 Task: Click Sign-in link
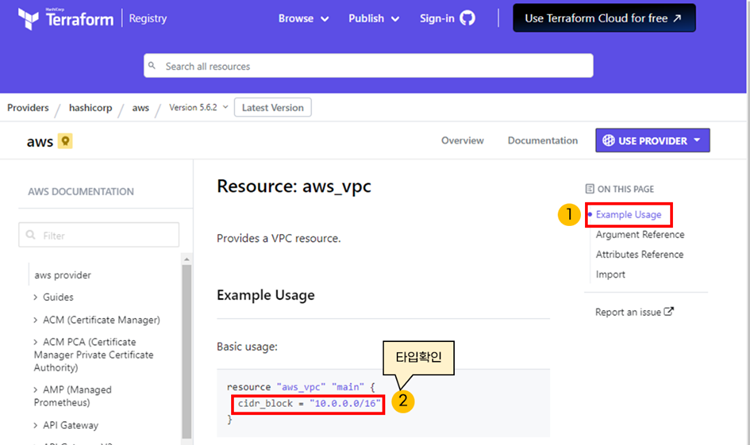[x=437, y=19]
